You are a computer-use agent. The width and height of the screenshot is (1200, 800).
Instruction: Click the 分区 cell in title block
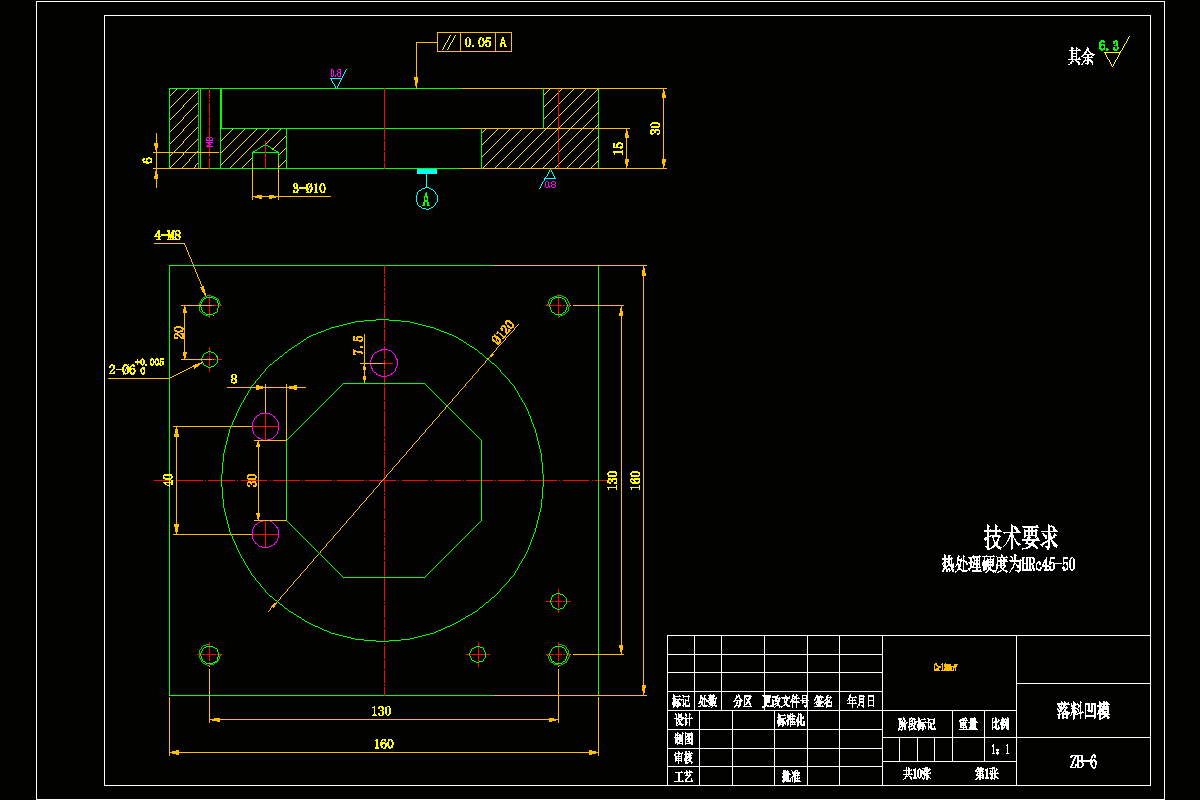coord(742,702)
